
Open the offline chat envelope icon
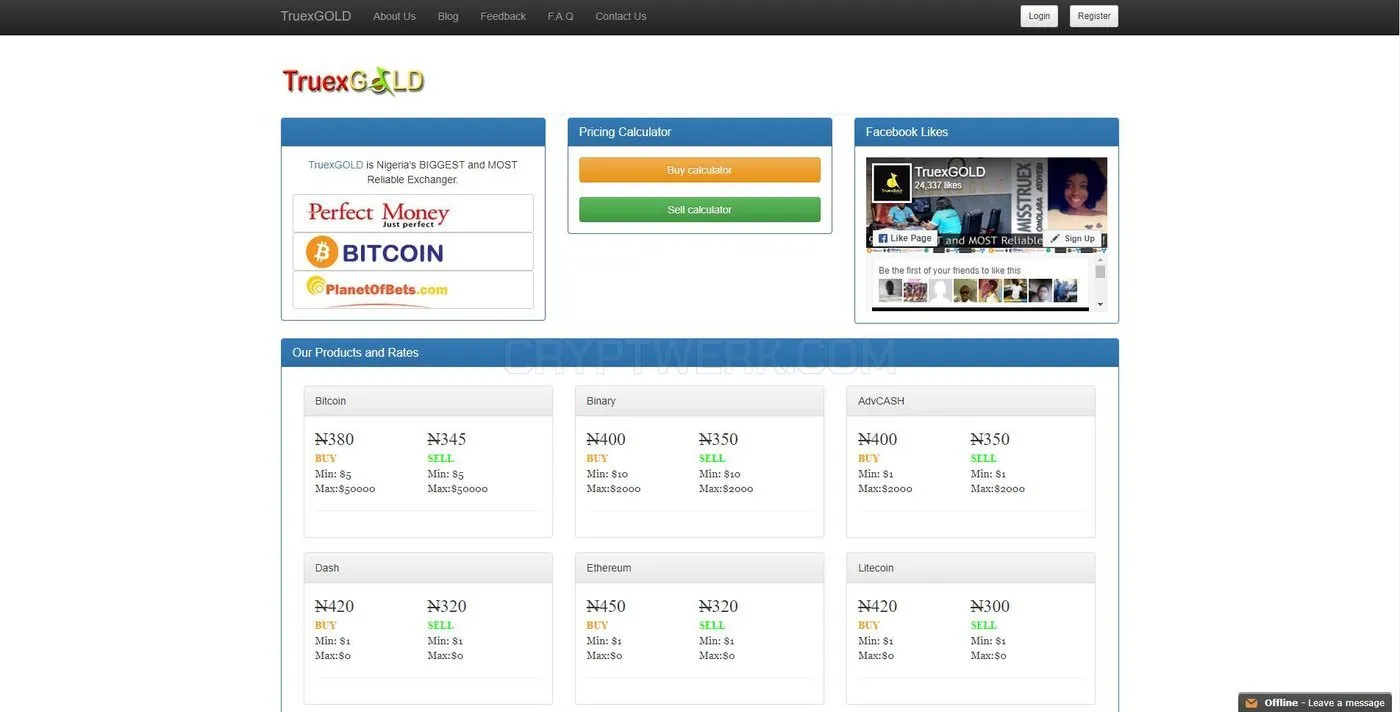[x=1251, y=703]
